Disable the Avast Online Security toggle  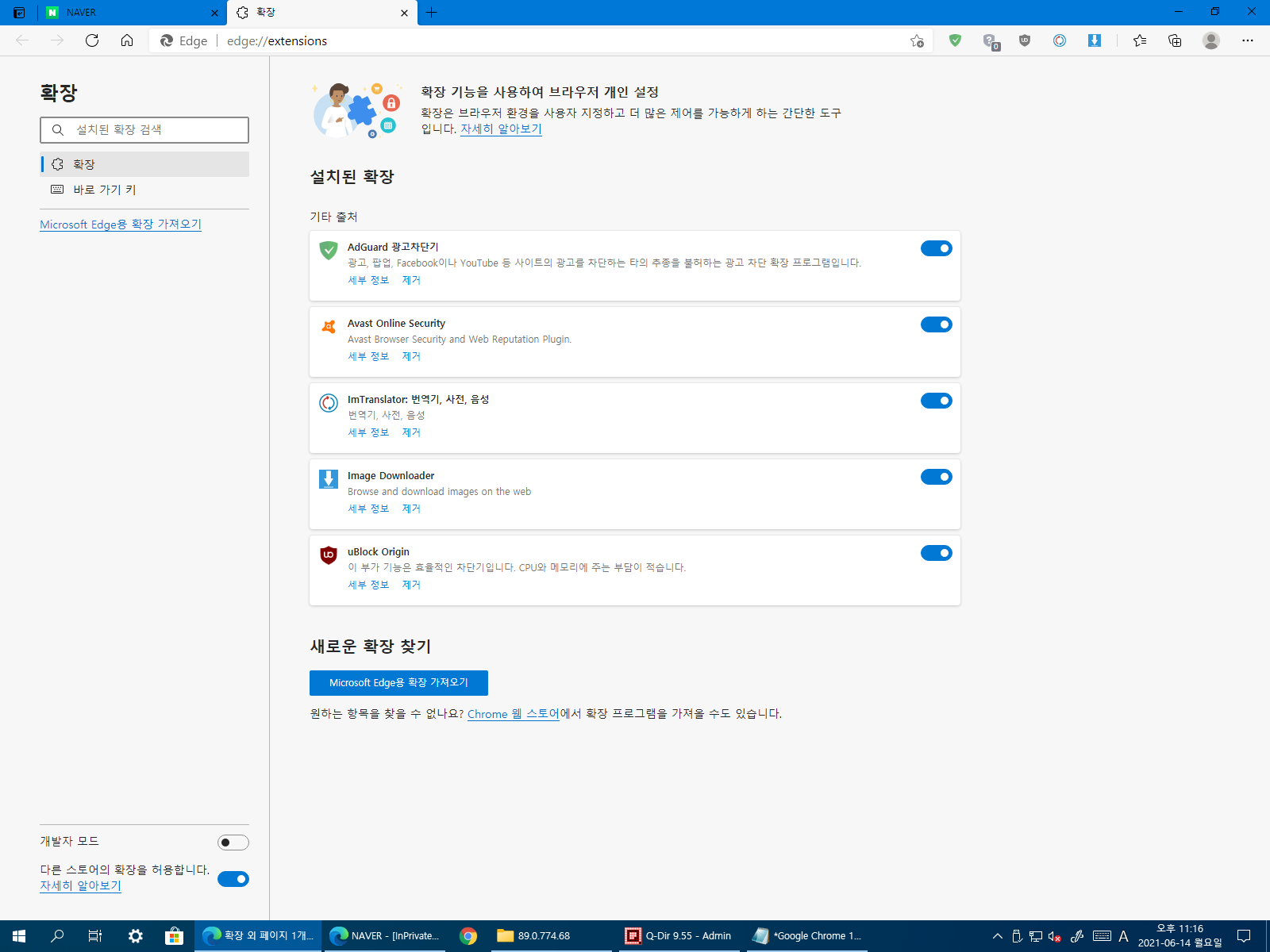[937, 324]
